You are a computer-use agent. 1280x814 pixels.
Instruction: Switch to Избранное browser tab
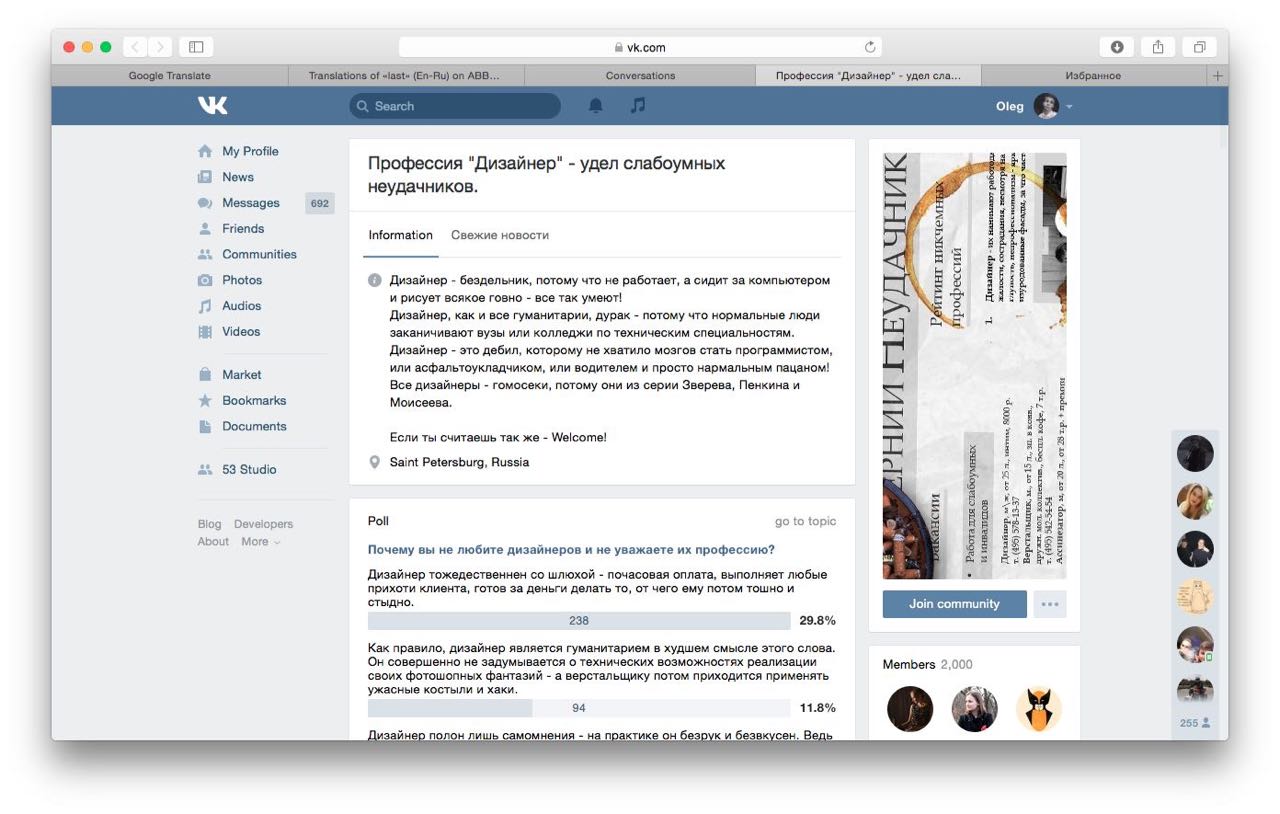(1093, 76)
